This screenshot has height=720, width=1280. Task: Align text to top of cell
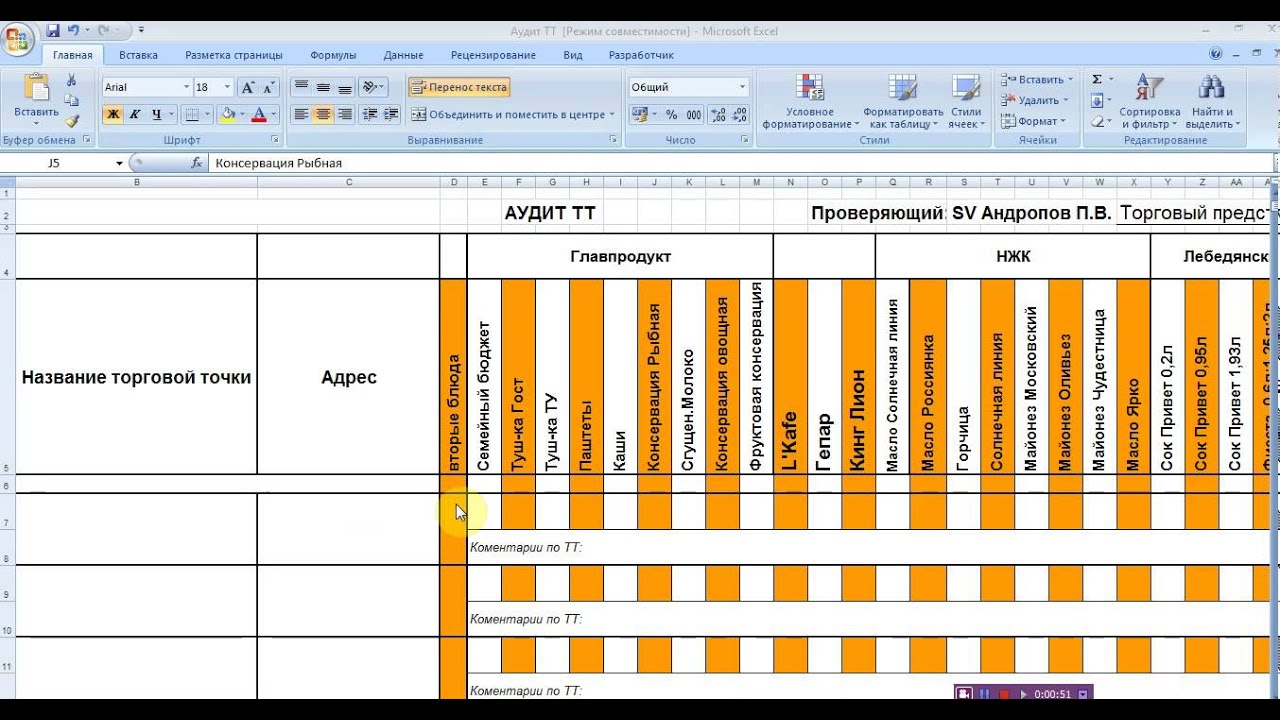point(300,87)
